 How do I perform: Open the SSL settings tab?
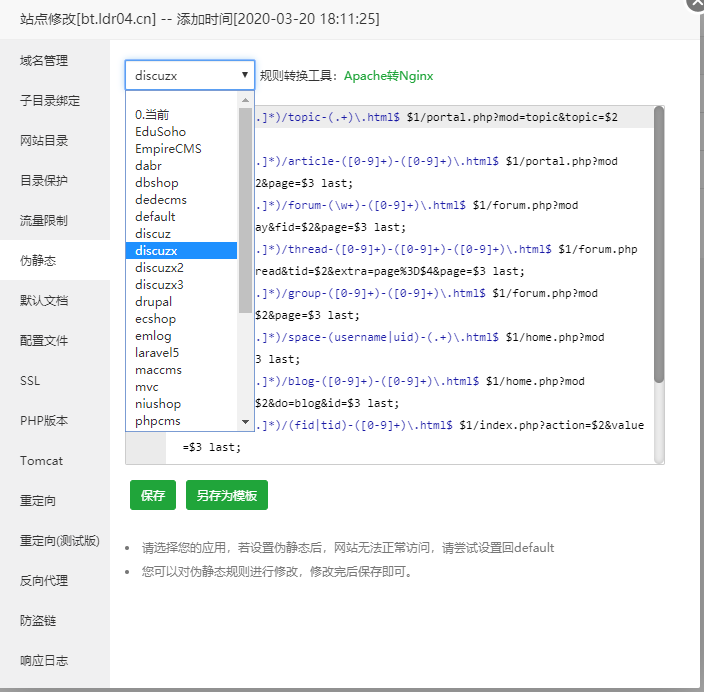coord(30,381)
